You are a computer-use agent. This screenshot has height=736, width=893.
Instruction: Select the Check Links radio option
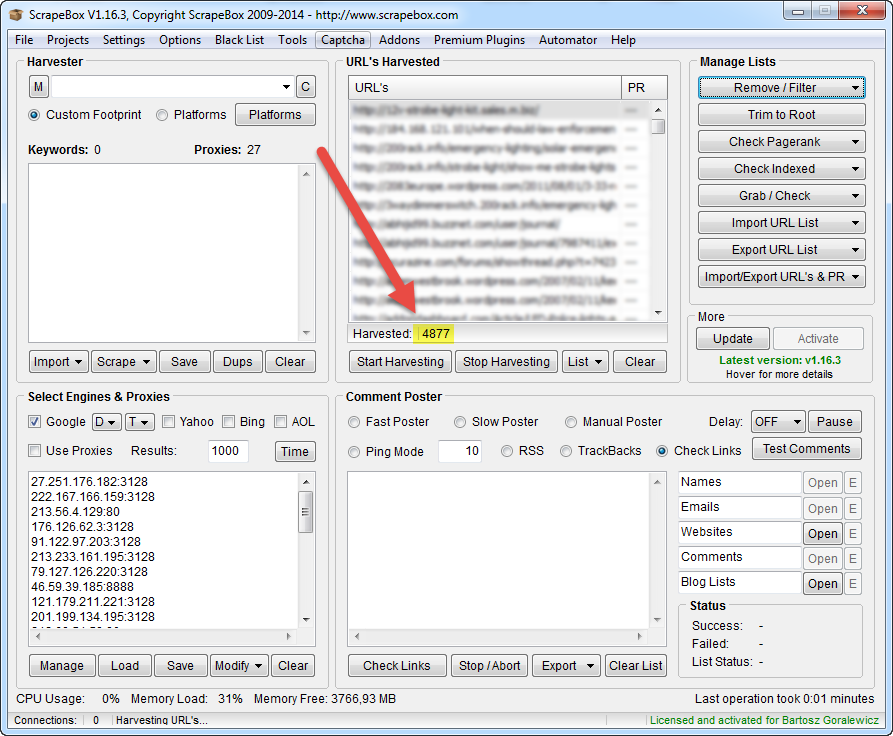662,451
